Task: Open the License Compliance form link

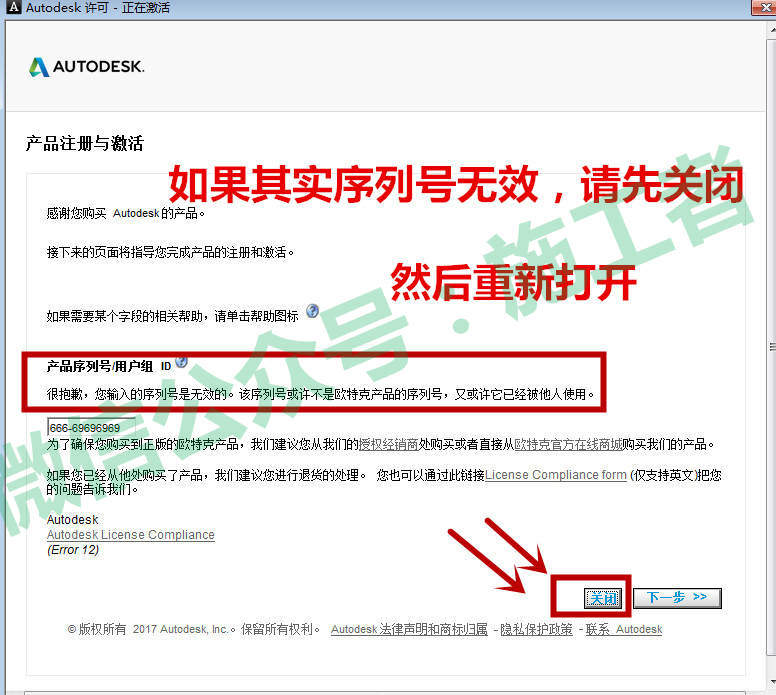Action: (556, 475)
